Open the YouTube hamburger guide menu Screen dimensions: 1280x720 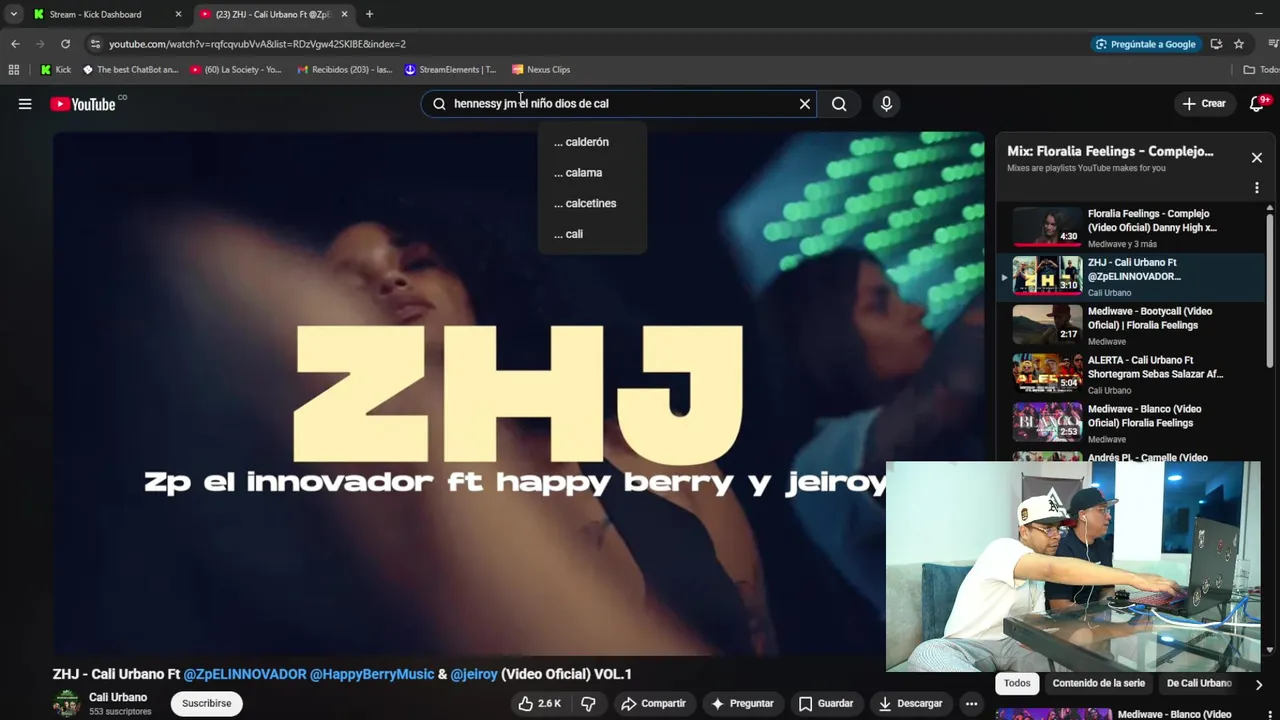25,104
